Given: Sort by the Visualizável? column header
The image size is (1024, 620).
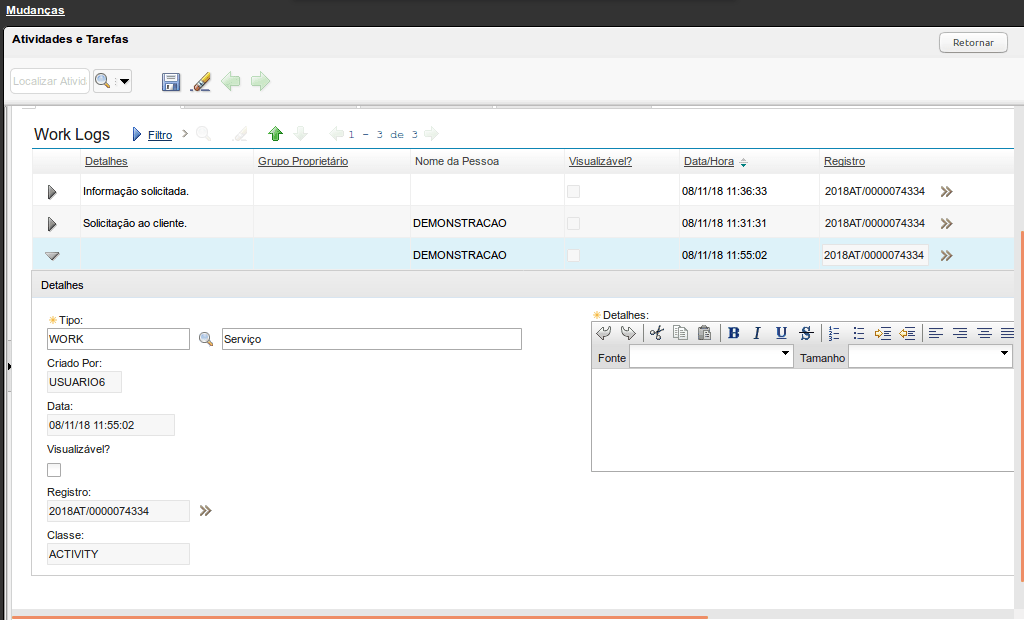Looking at the screenshot, I should coord(600,161).
